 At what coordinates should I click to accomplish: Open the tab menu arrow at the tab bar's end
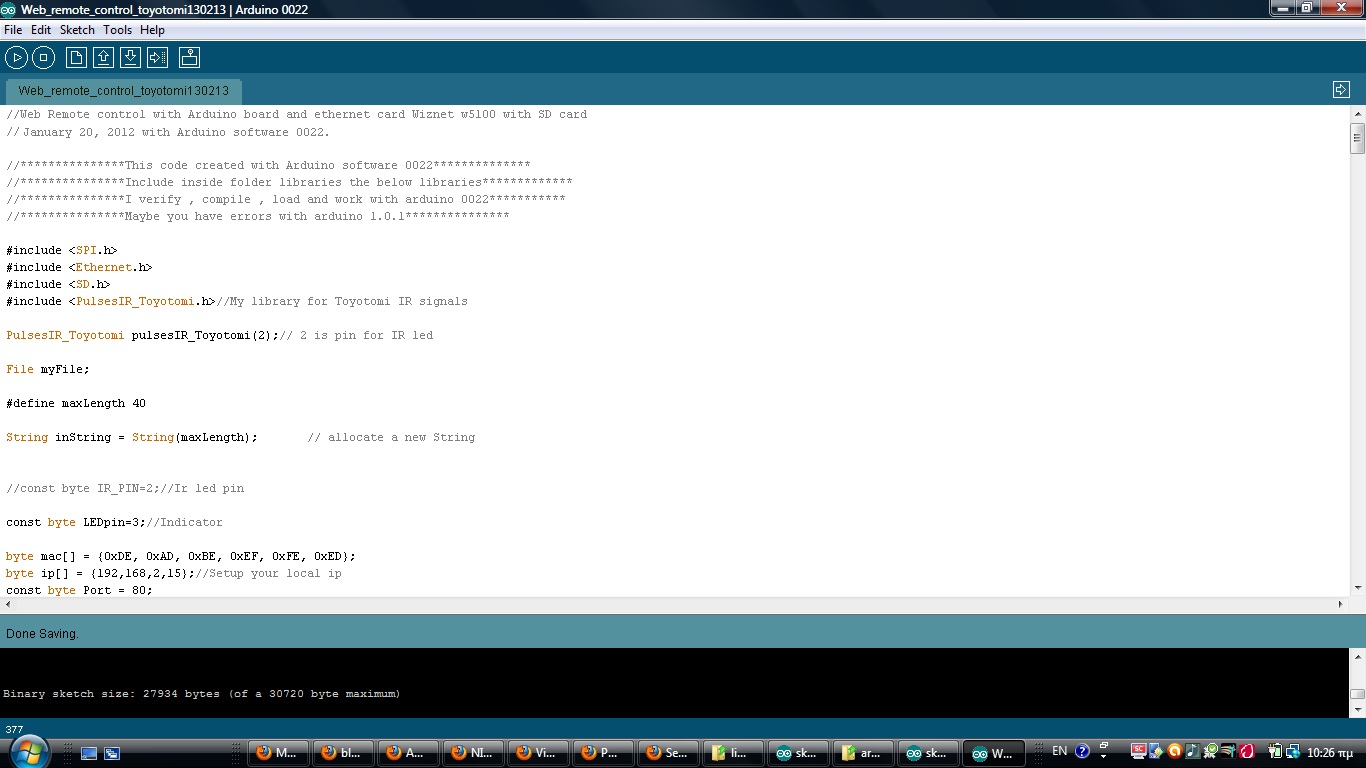(x=1341, y=90)
